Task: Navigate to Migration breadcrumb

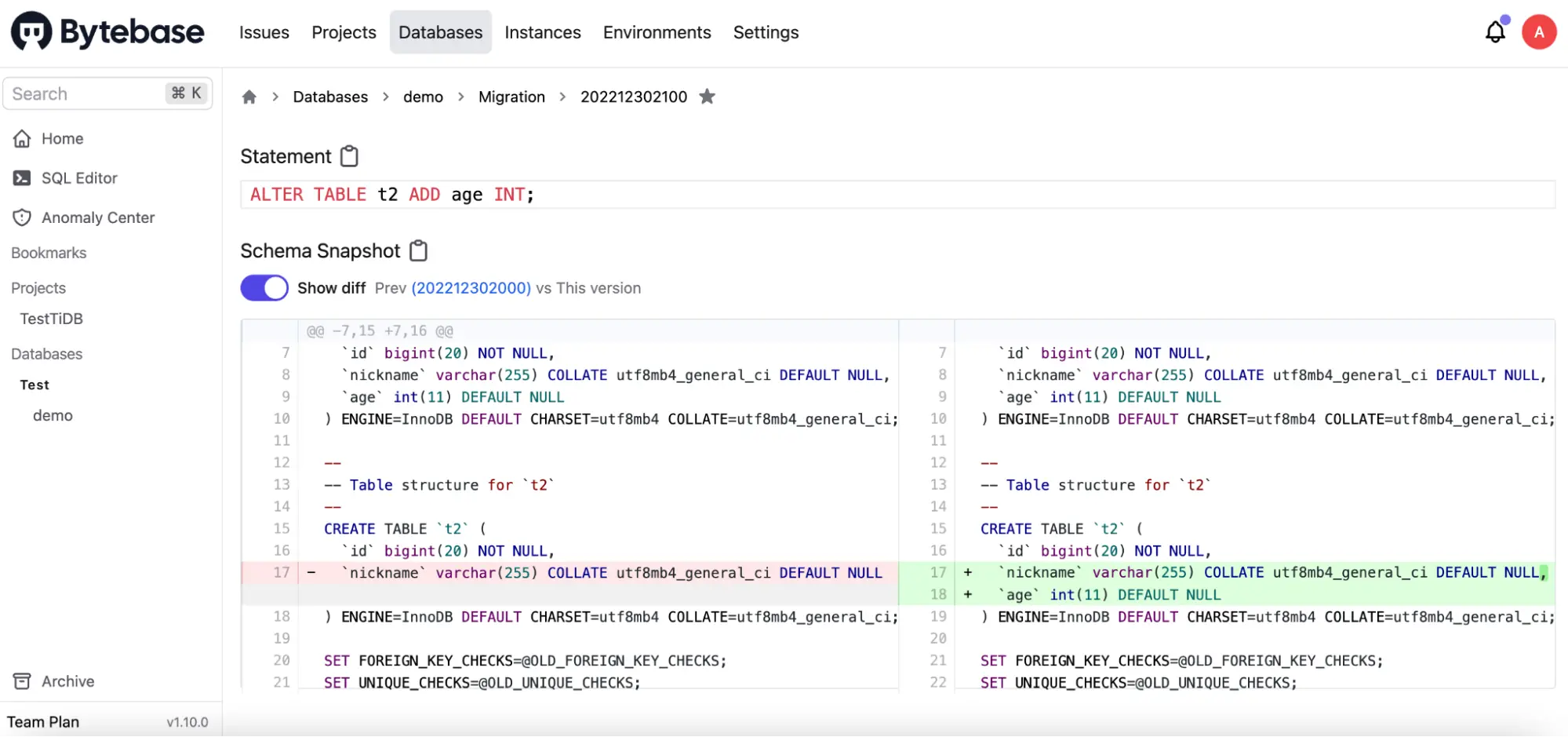Action: pyautogui.click(x=511, y=97)
